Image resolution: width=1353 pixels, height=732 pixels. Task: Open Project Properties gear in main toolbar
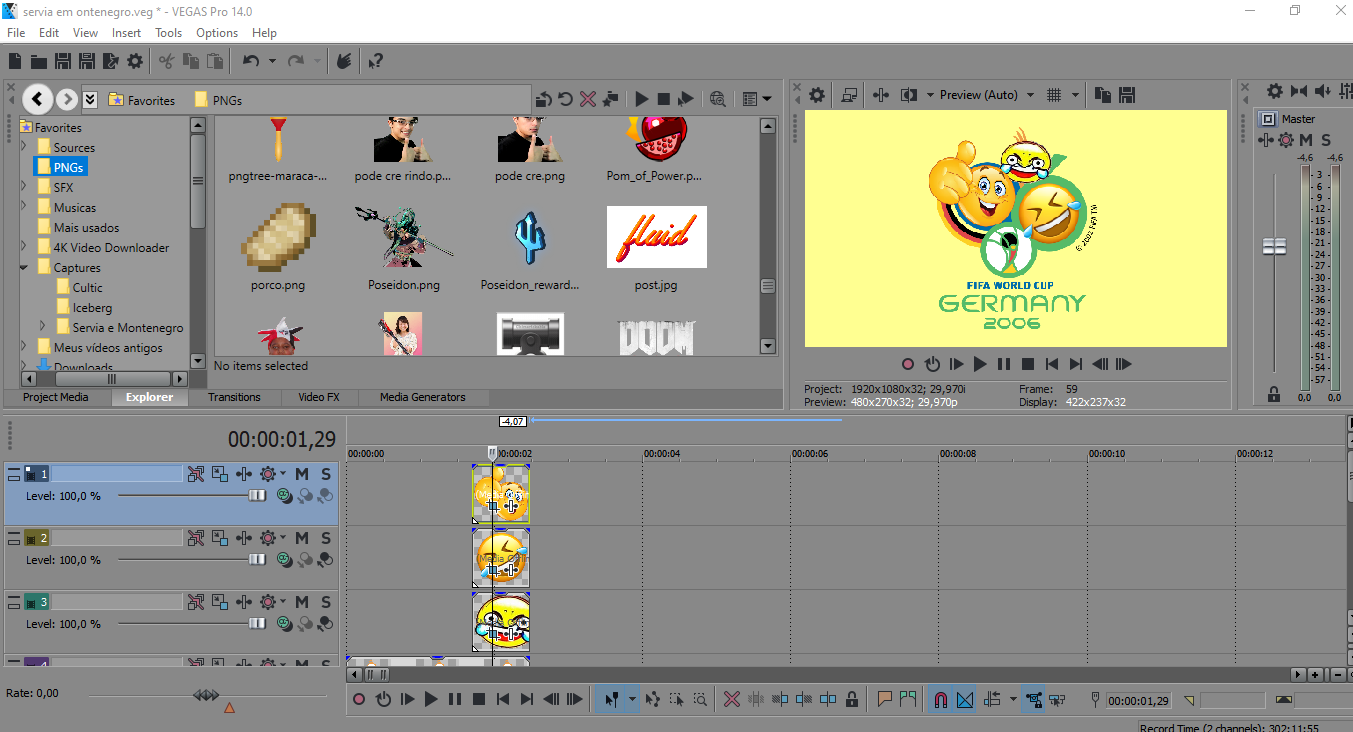tap(134, 61)
